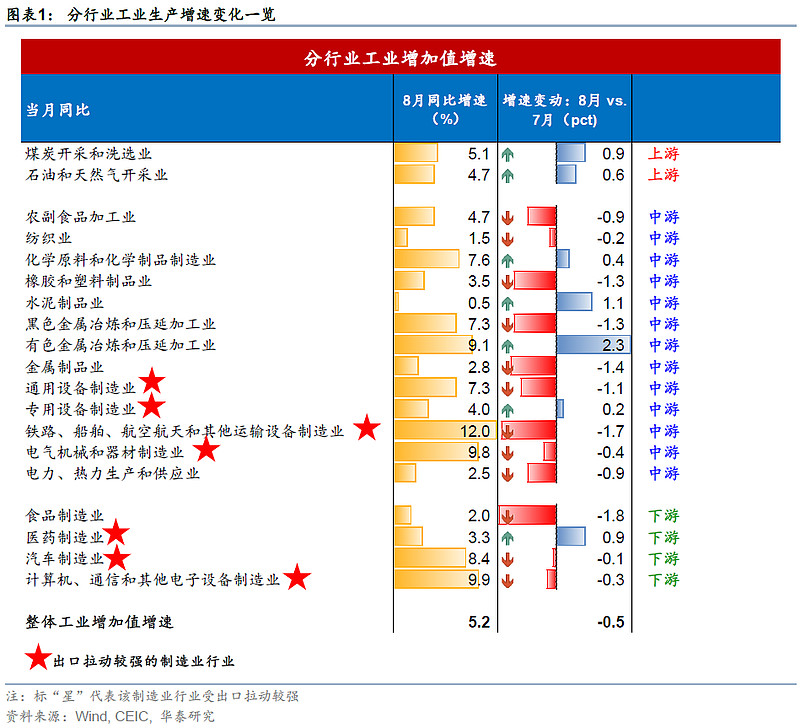The width and height of the screenshot is (800, 728).
Task: Click the legend star for 出口拉动较强的制造业行业
Action: click(37, 659)
